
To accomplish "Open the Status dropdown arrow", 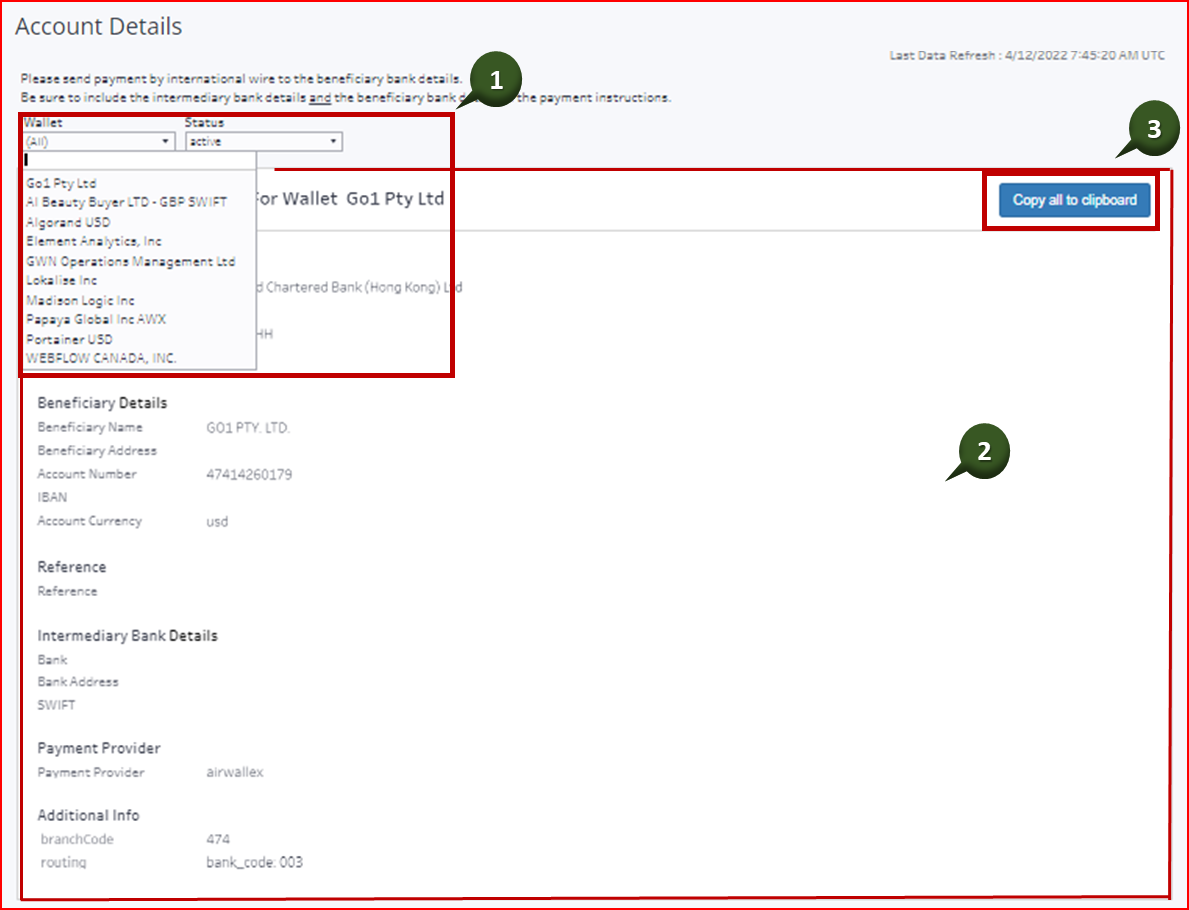I will (333, 141).
